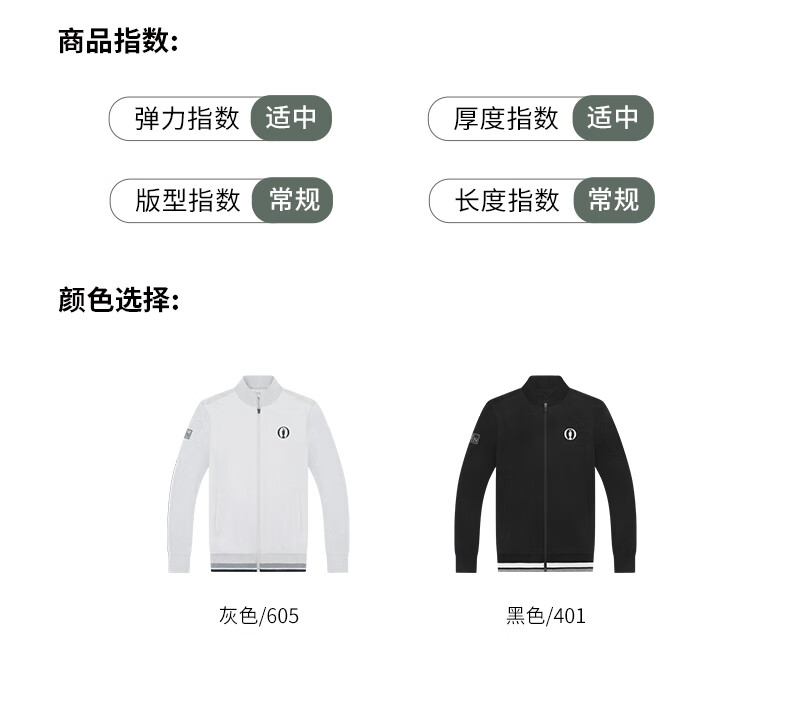Image resolution: width=790 pixels, height=711 pixels.
Task: Click the 厚度指数 label text
Action: [506, 119]
